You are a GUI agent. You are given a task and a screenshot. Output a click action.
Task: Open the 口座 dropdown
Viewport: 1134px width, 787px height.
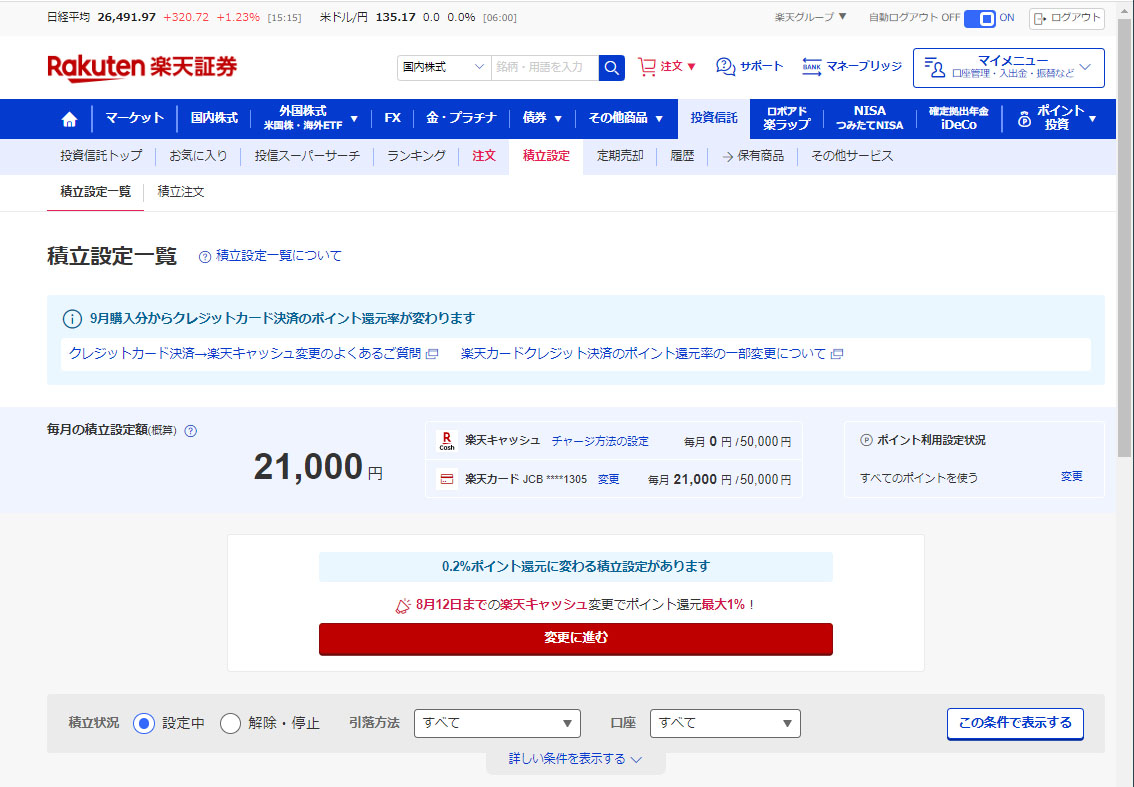coord(725,723)
